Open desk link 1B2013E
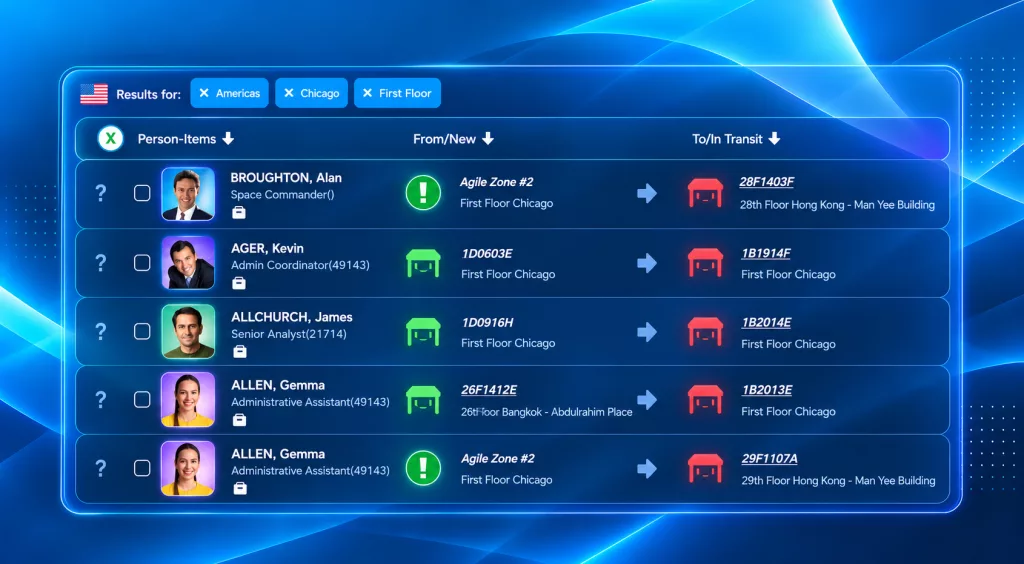The width and height of the screenshot is (1024, 564). point(767,390)
